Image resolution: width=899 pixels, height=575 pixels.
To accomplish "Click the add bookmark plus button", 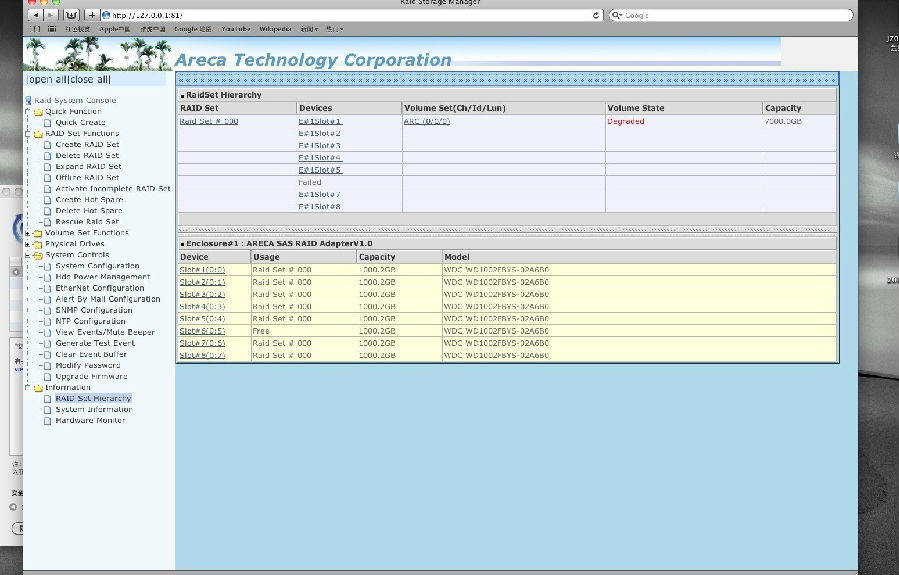I will coord(92,15).
